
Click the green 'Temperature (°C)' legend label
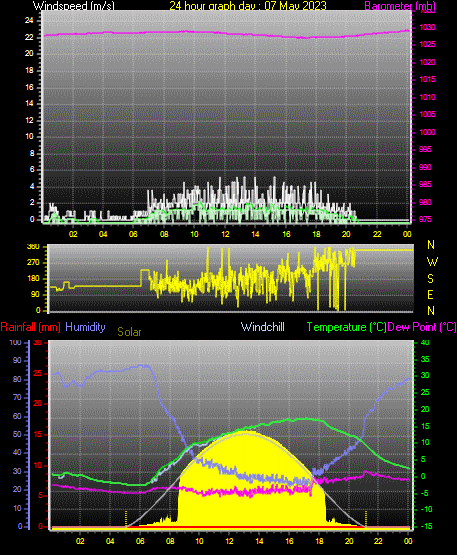click(347, 327)
